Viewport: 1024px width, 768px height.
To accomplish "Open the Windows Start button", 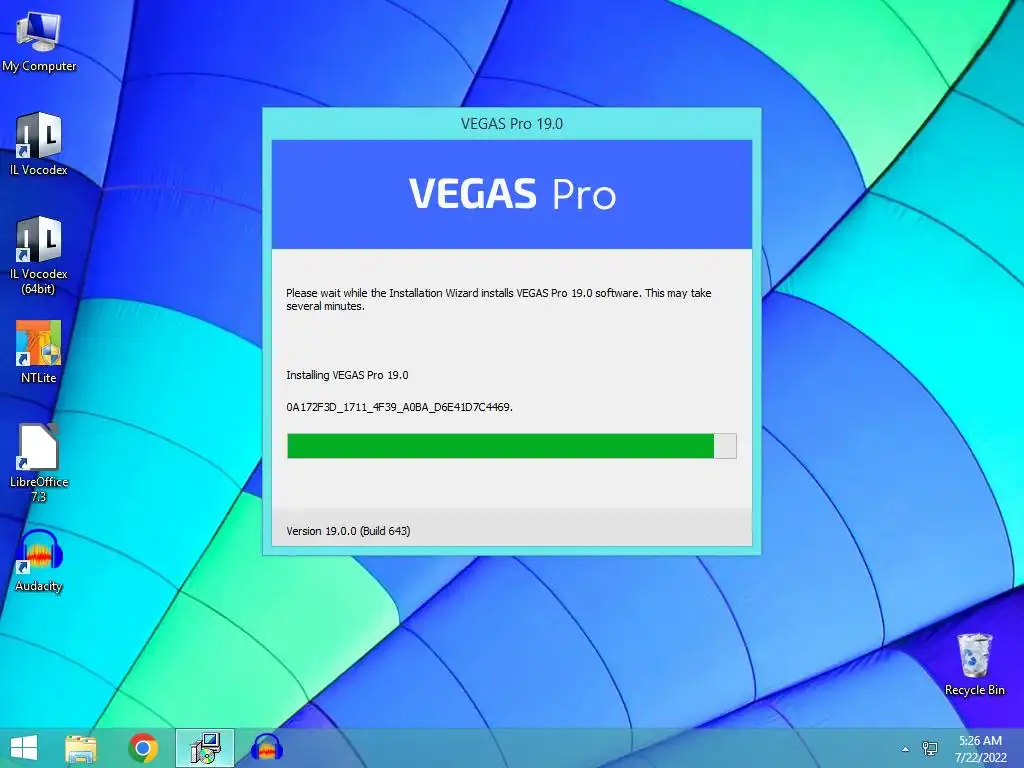I will click(x=24, y=748).
